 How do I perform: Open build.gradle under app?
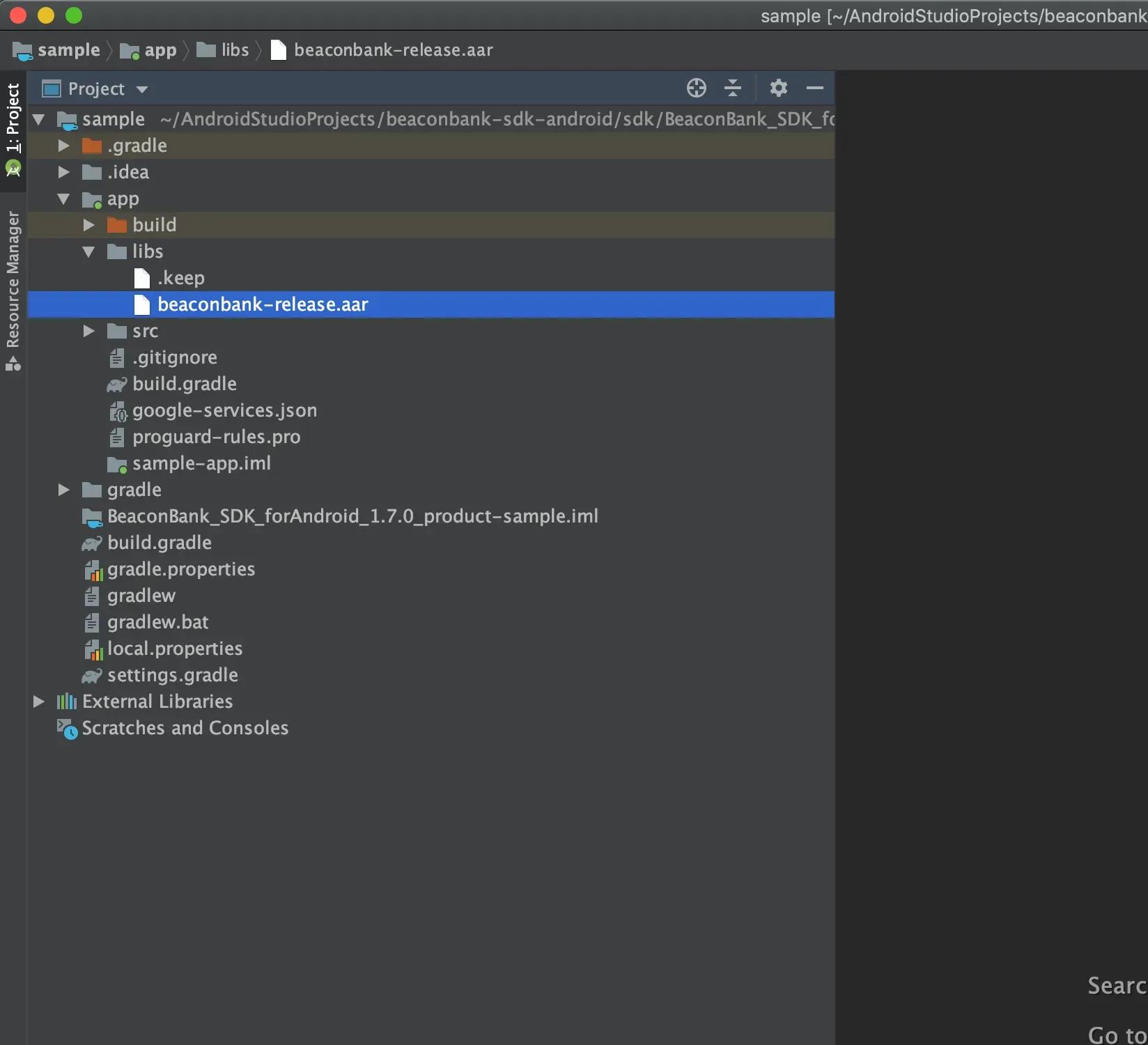coord(185,384)
